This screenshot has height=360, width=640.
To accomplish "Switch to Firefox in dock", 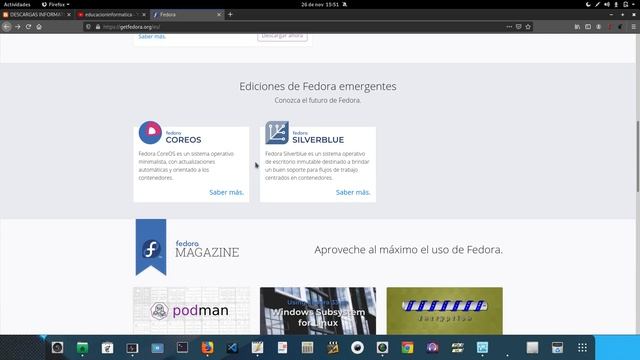I will click(x=207, y=347).
